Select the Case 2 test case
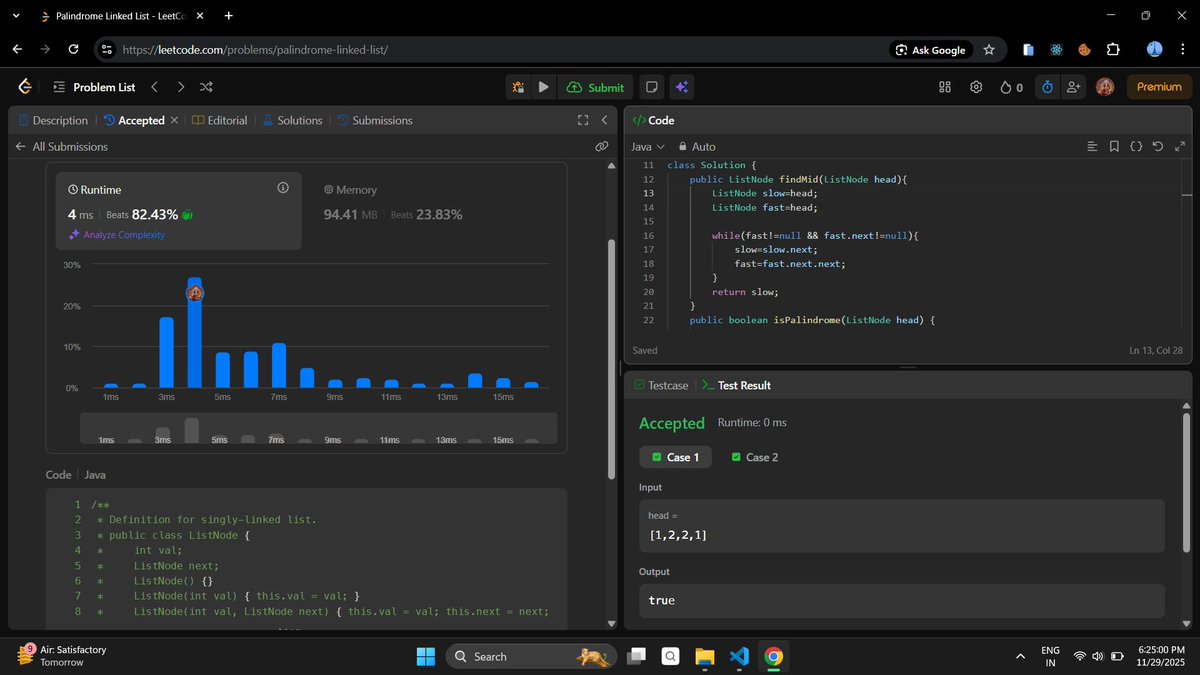Image resolution: width=1200 pixels, height=675 pixels. tap(755, 457)
